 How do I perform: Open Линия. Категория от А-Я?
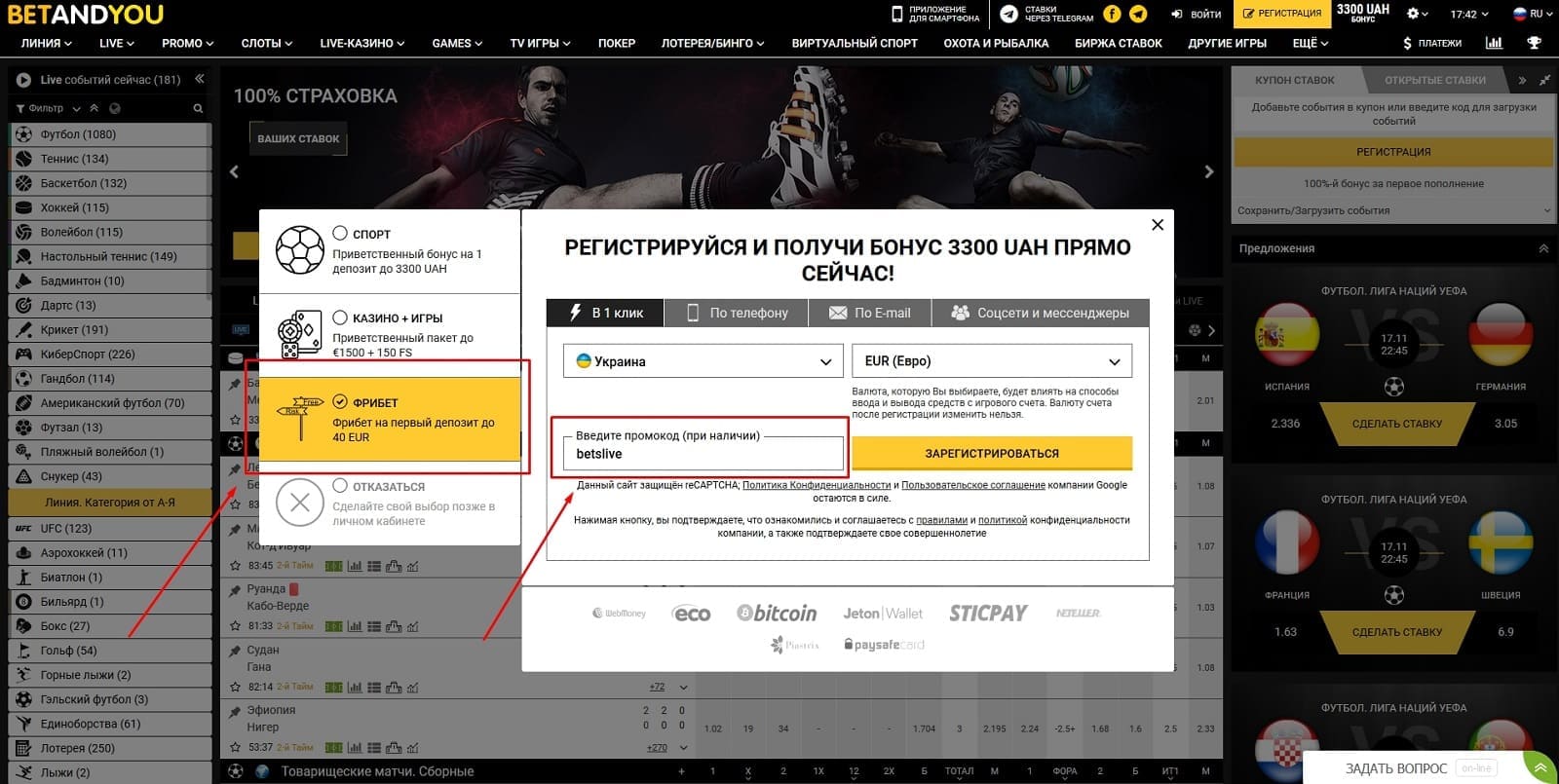[x=110, y=503]
